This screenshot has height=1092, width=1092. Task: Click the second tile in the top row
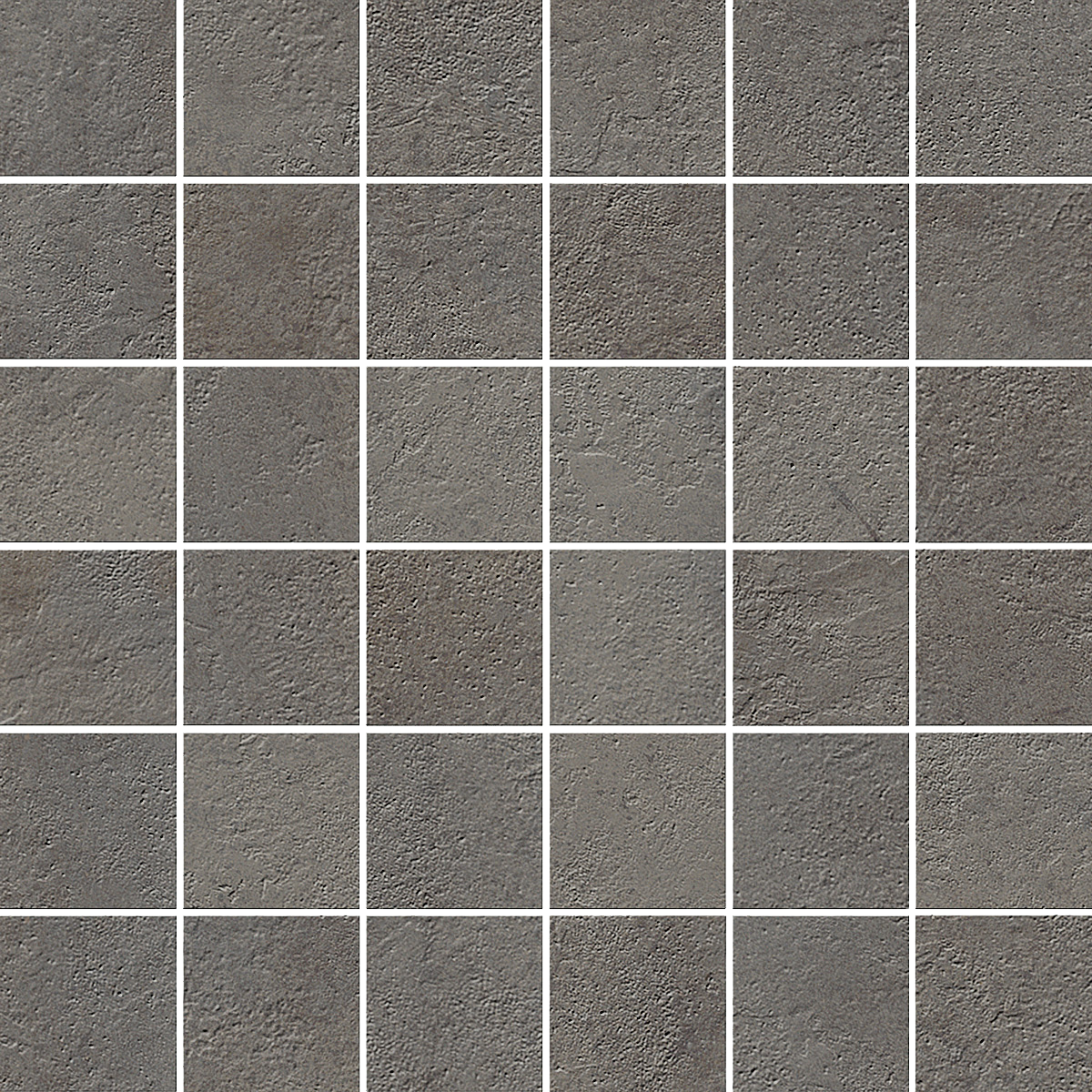pos(271,86)
